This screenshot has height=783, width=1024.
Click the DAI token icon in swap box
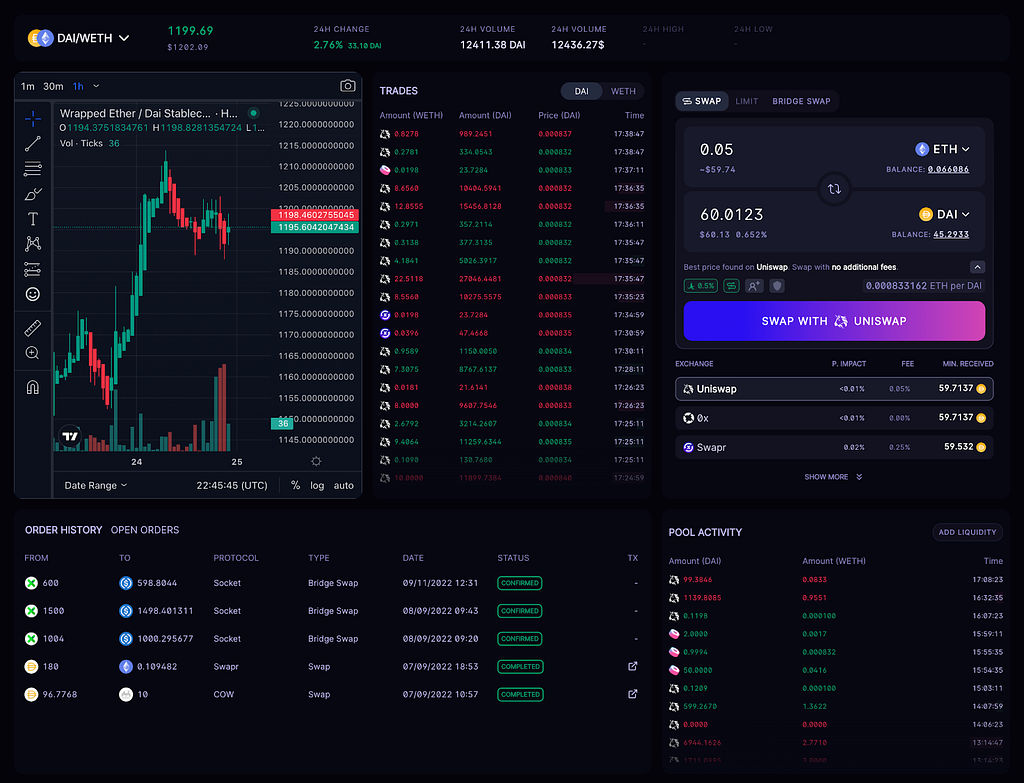[x=925, y=214]
